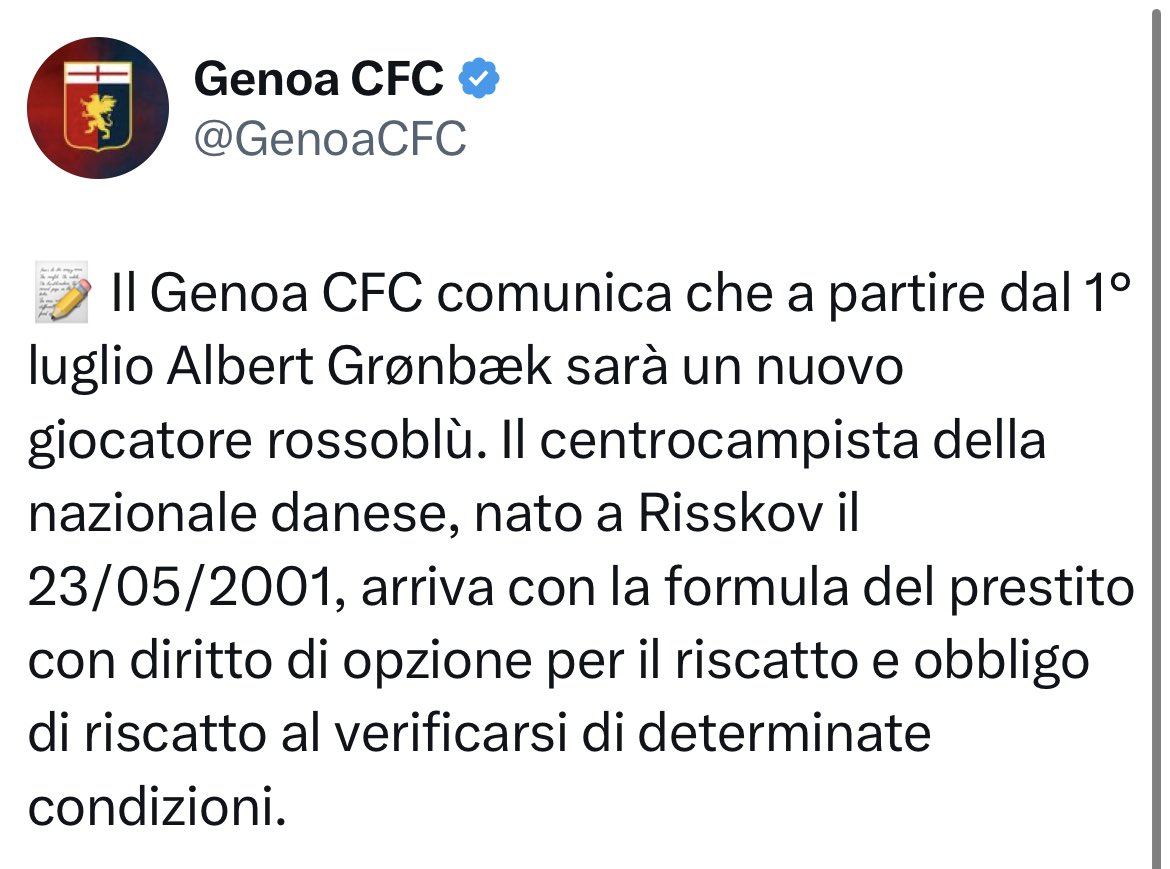Click the word verificarsi
1170x869 pixels.
451,734
